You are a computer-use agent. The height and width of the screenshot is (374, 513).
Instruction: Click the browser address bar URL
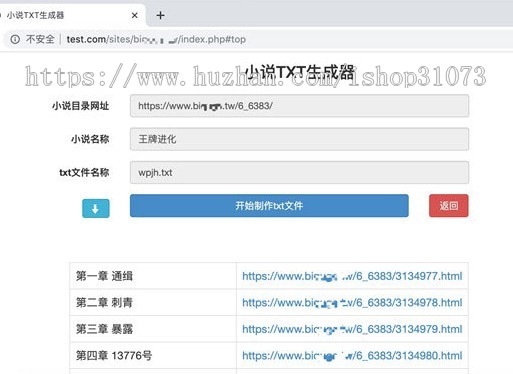(156, 39)
